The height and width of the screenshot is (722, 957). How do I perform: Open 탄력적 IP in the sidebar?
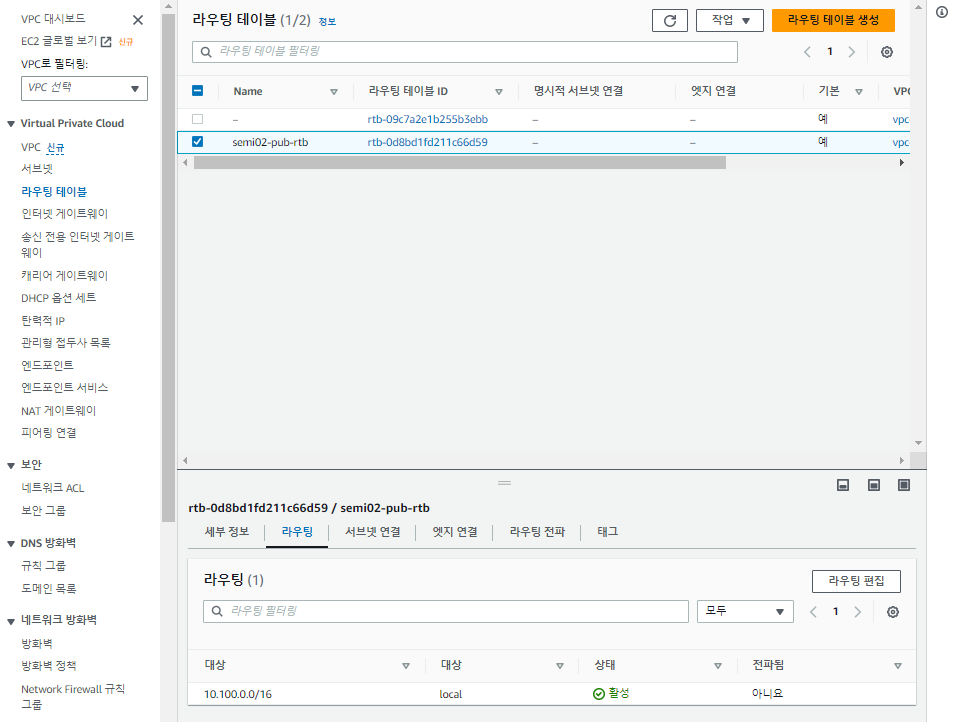43,321
